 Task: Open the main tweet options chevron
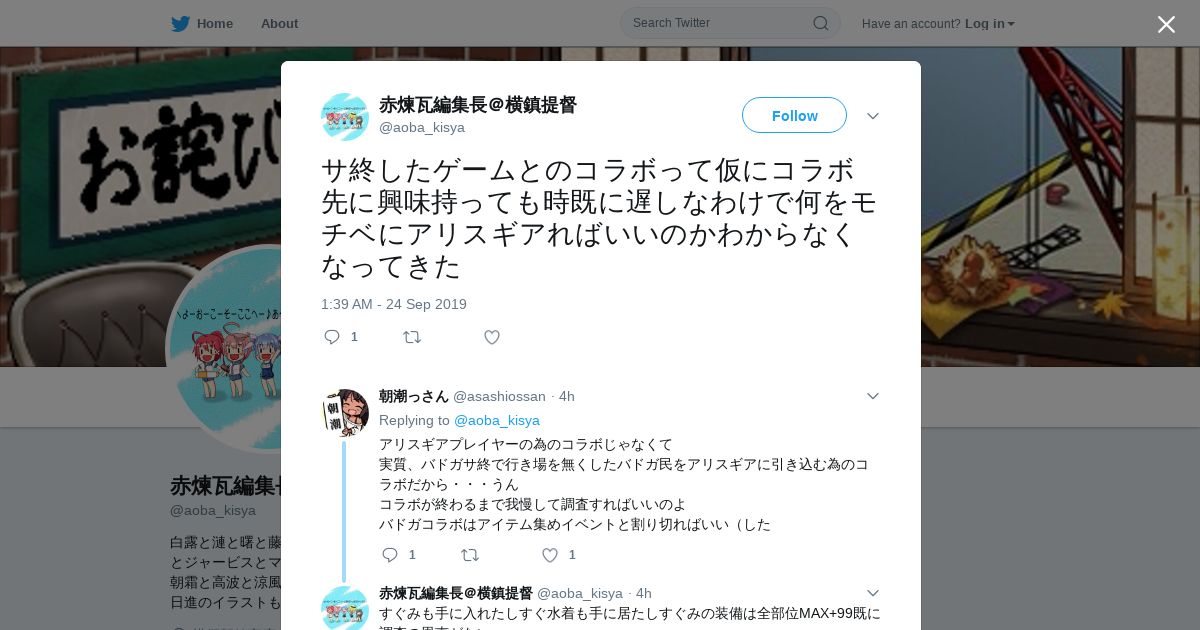click(x=872, y=116)
